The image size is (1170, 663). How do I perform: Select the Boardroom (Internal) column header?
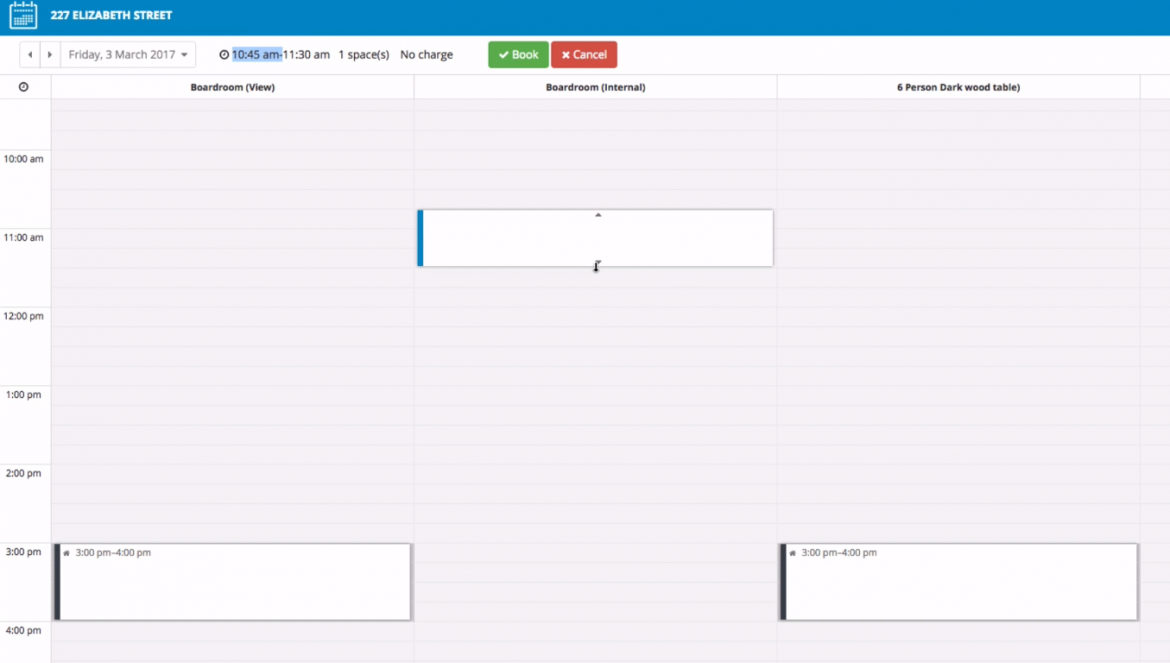(595, 87)
